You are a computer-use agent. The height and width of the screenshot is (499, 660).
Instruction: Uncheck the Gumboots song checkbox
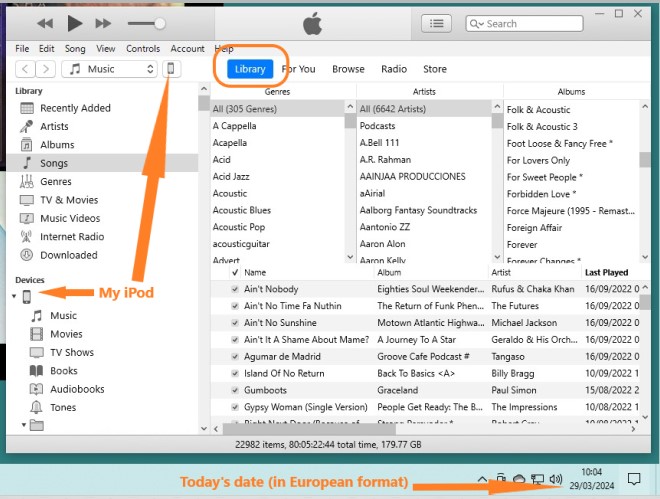[235, 390]
